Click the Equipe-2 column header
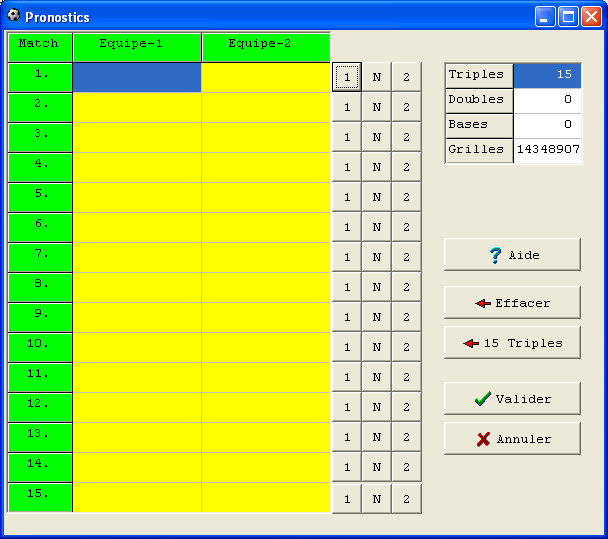 click(x=266, y=47)
